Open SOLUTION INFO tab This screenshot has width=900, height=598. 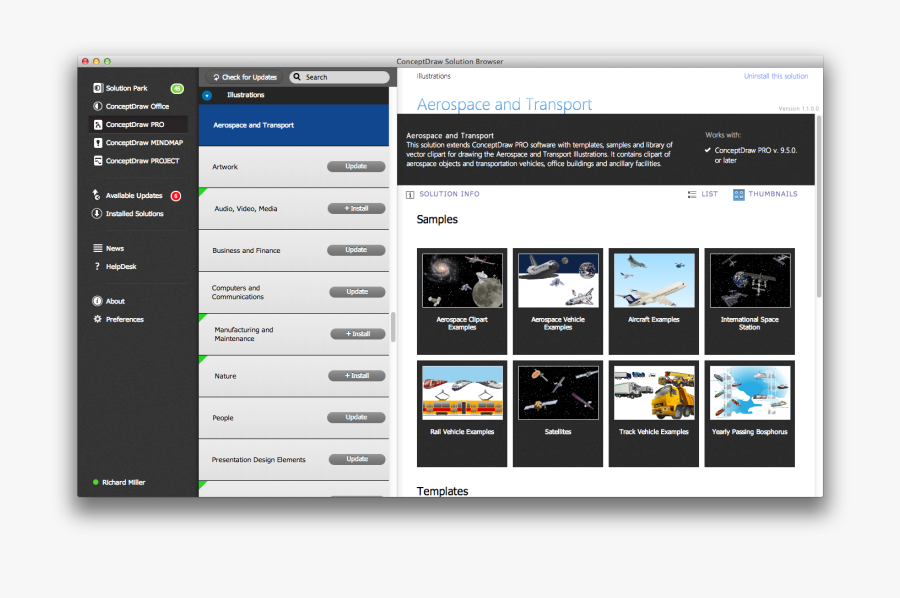tap(449, 194)
